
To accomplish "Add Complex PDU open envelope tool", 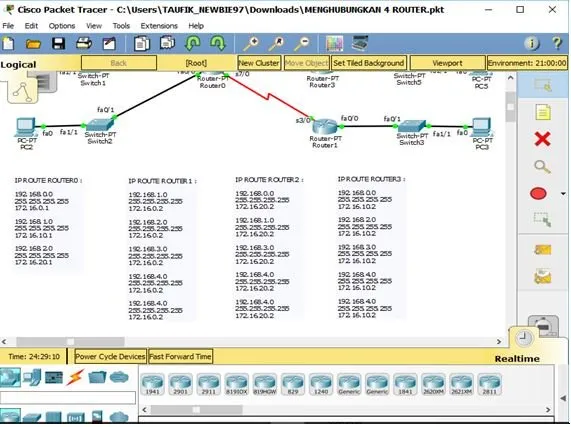I will [542, 276].
